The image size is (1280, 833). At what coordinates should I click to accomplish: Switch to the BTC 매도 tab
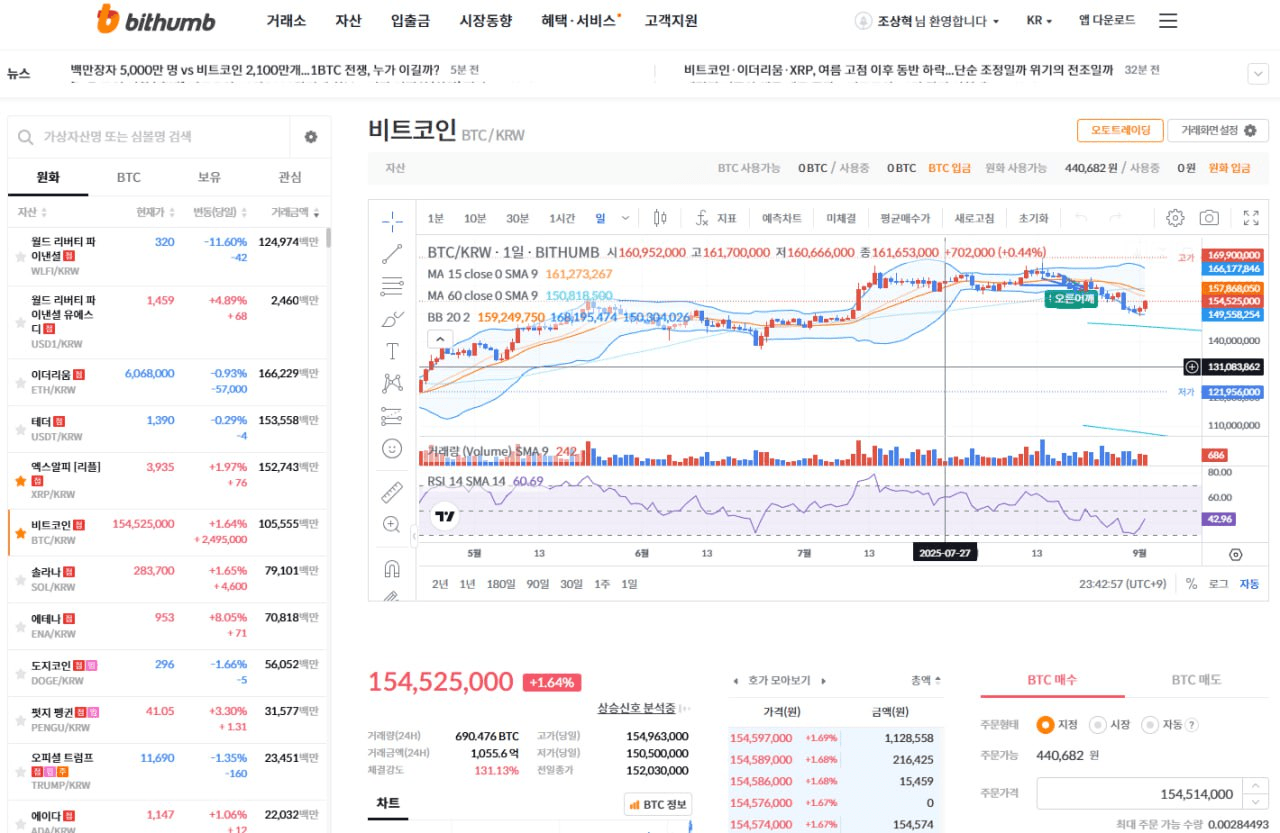[x=1197, y=680]
